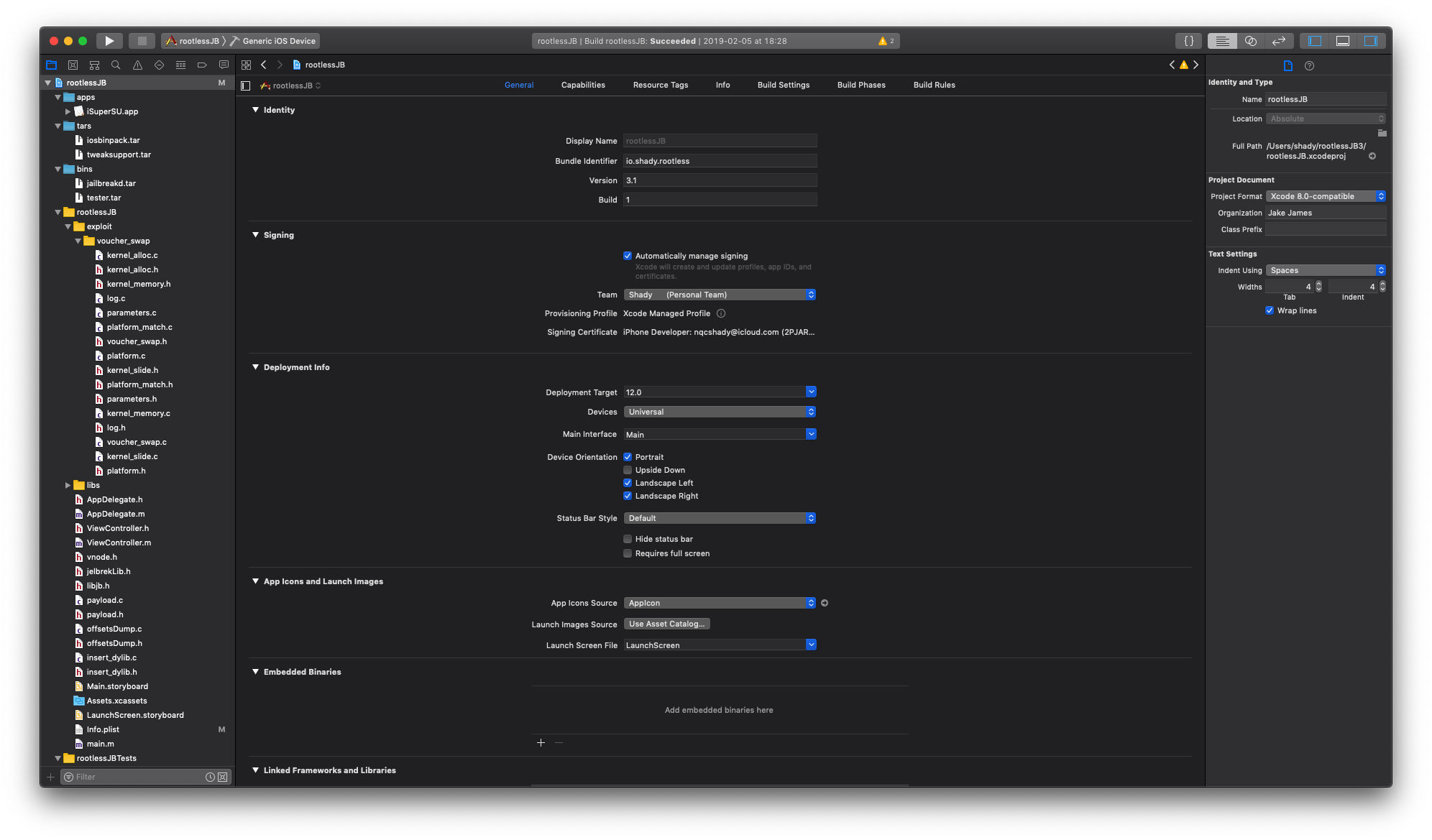This screenshot has height=840, width=1432.
Task: Open Project Format dropdown
Action: click(x=1326, y=196)
